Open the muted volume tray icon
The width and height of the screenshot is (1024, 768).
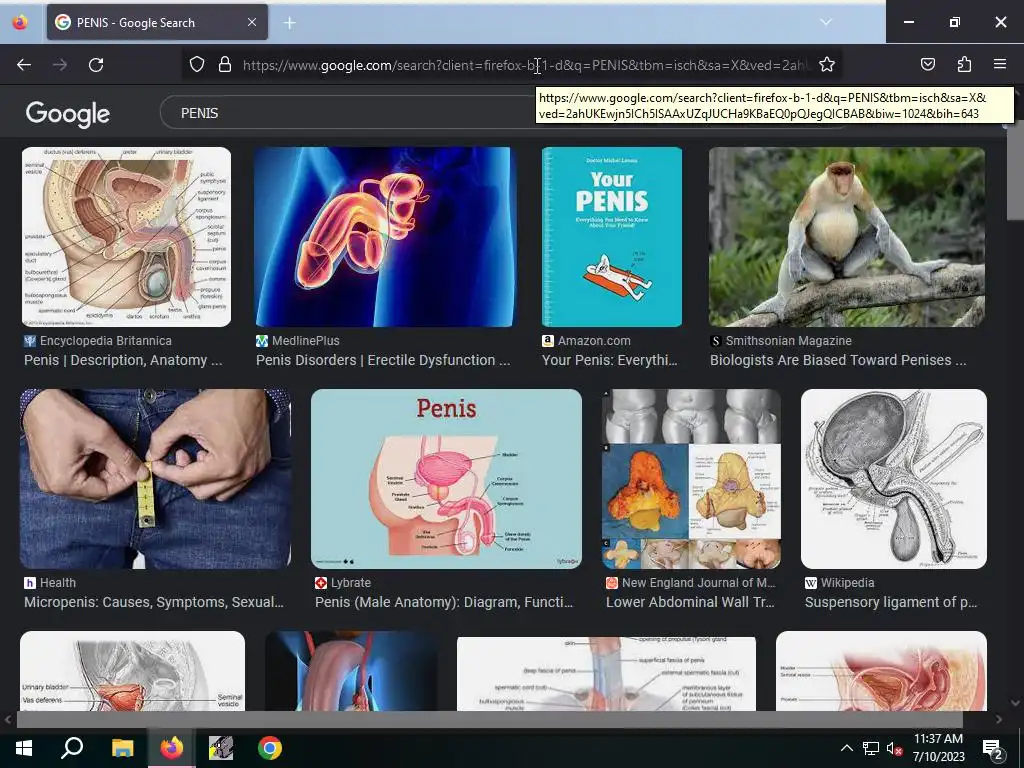893,748
